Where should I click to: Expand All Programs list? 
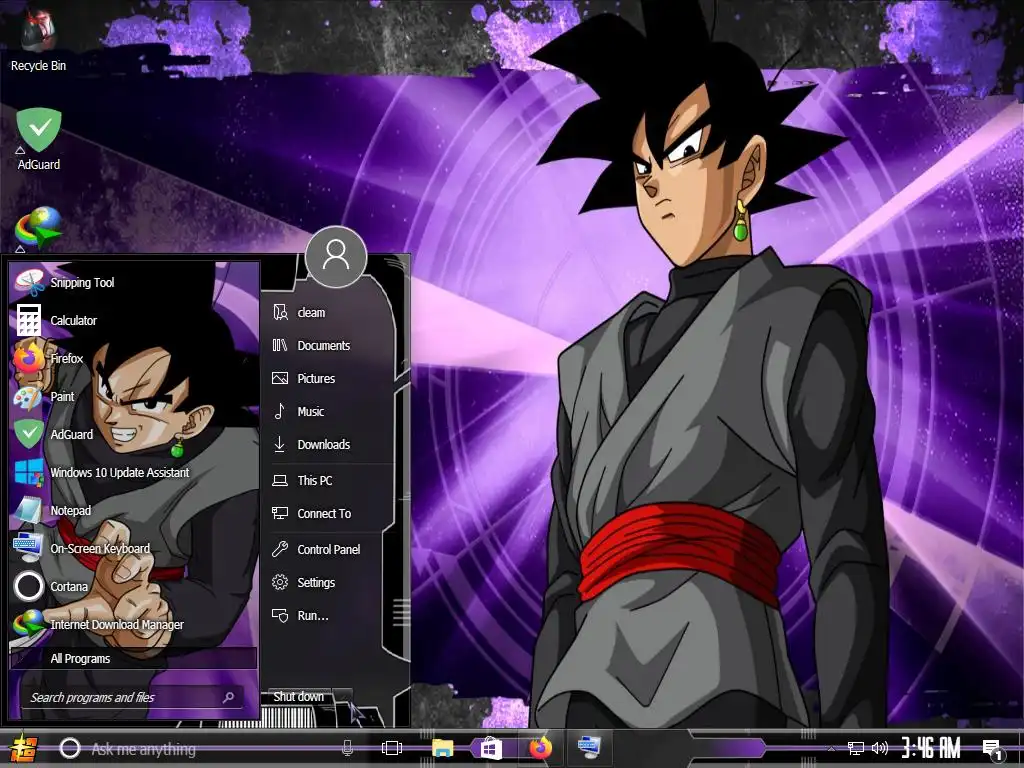(x=133, y=658)
